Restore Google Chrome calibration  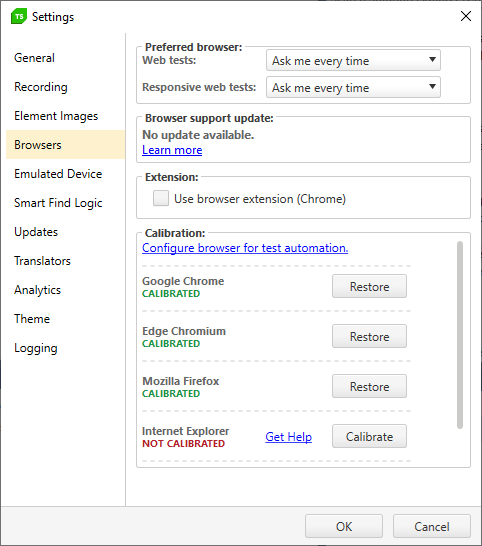(x=369, y=286)
